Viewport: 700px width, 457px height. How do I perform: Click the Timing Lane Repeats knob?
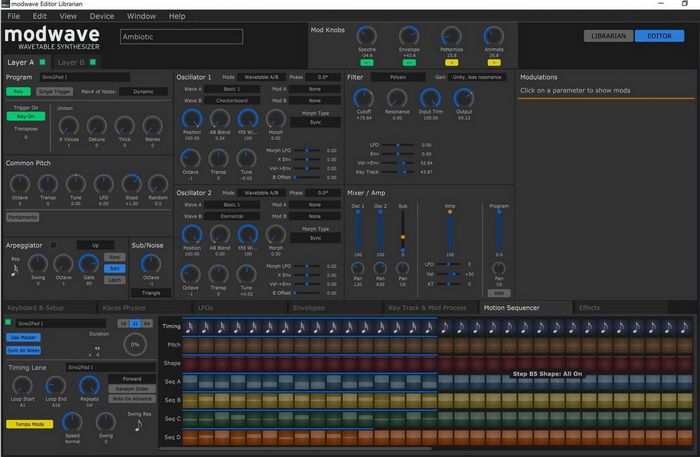click(x=89, y=386)
